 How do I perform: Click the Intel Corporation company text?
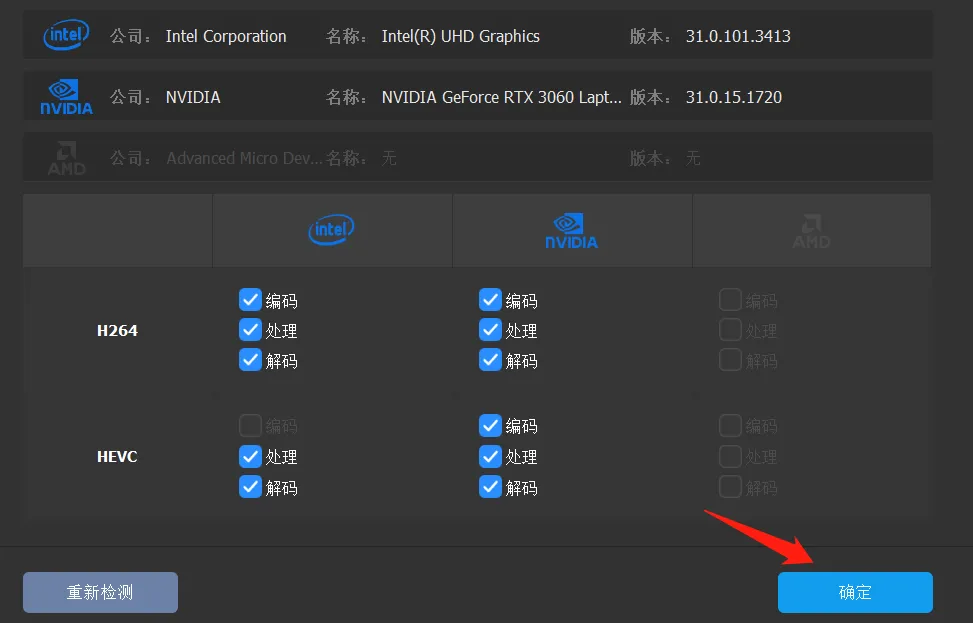point(226,37)
